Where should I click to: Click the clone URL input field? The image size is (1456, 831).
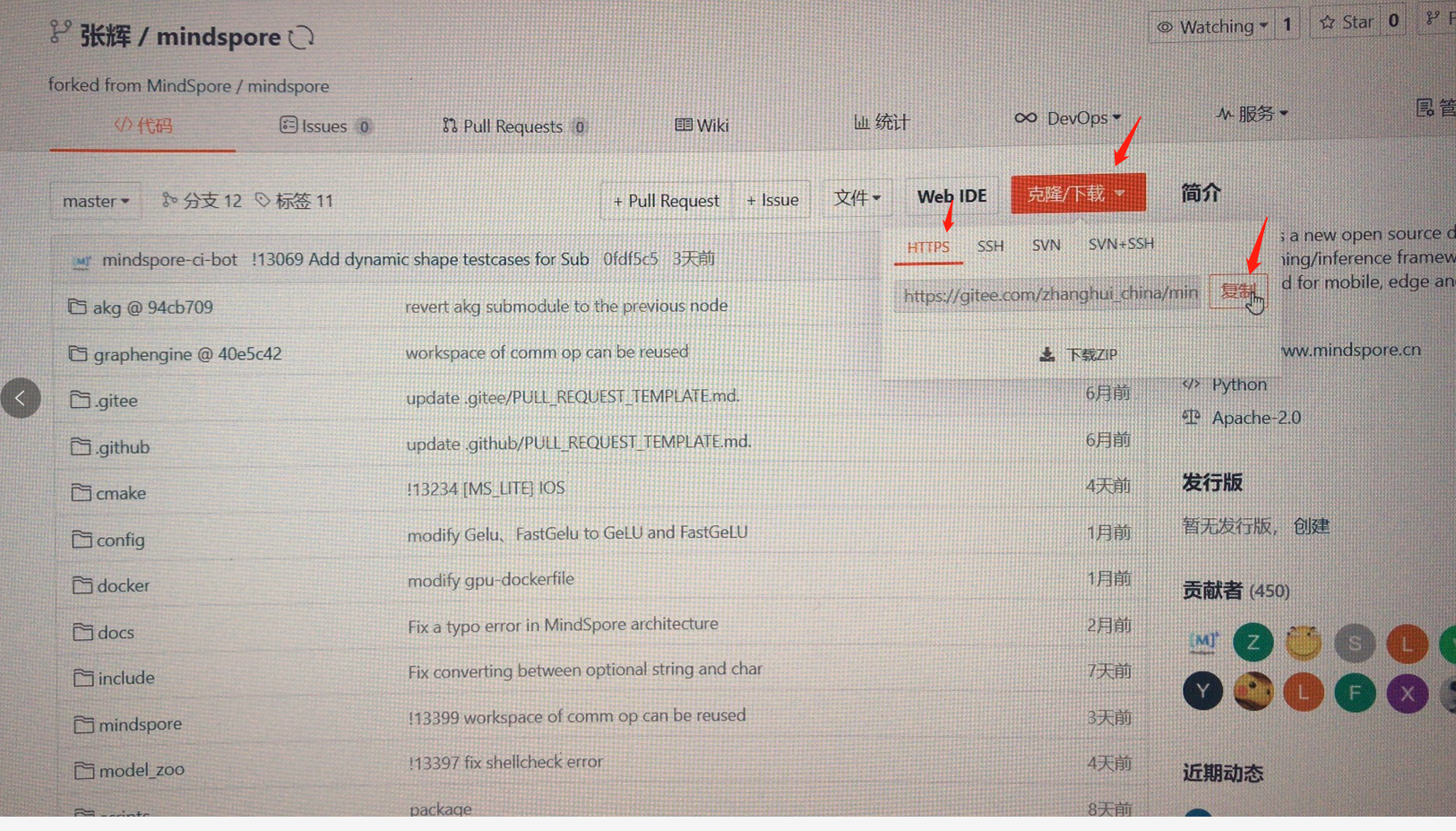coord(1049,294)
